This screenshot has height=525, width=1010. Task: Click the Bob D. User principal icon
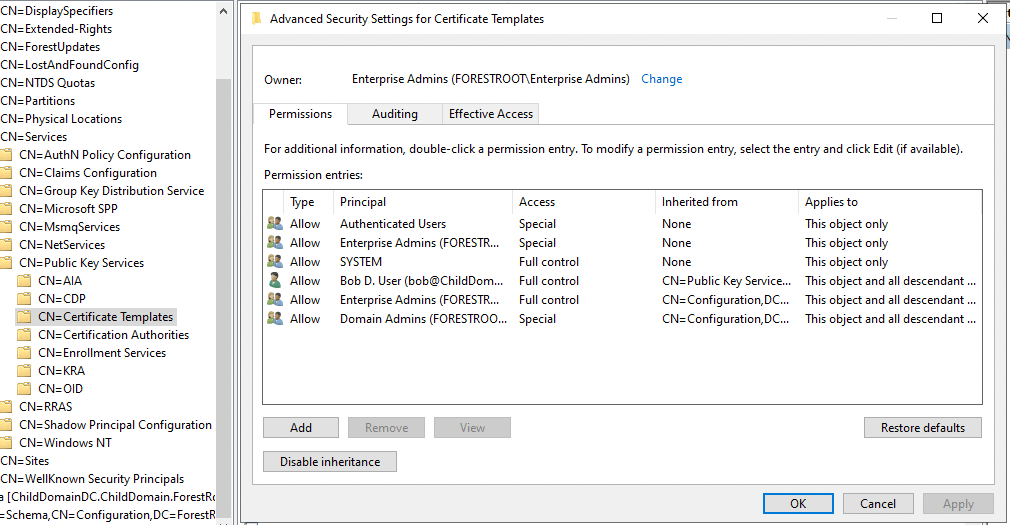[x=275, y=281]
